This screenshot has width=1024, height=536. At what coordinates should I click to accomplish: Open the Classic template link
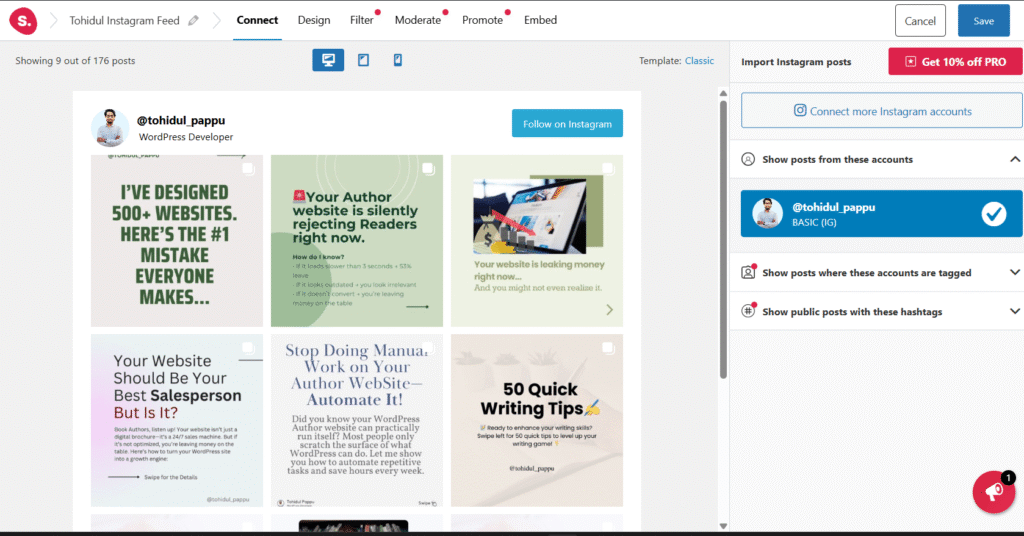[x=699, y=61]
